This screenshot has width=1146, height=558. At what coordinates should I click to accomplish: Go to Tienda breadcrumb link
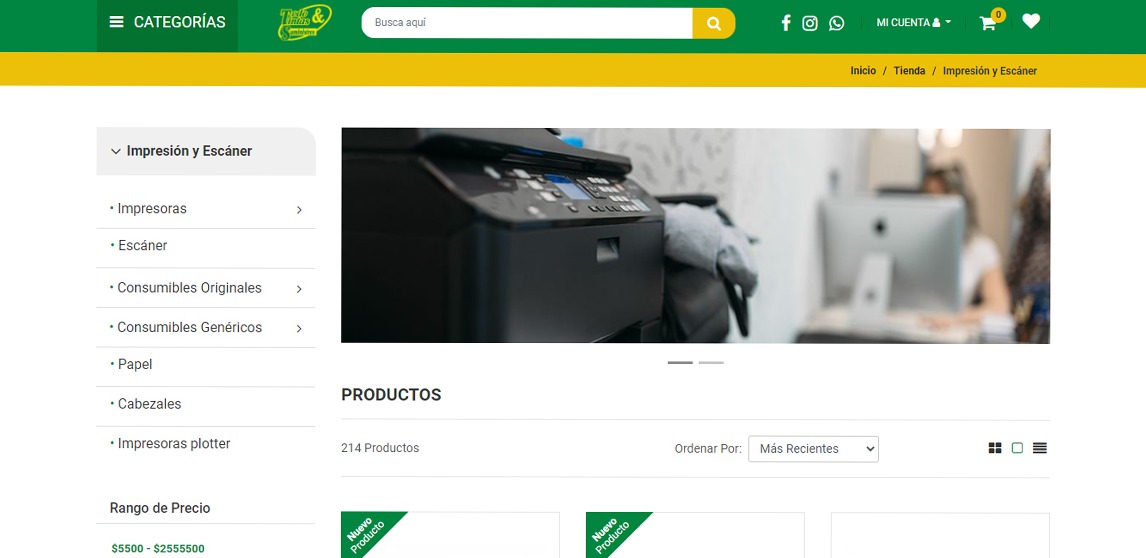[x=909, y=71]
